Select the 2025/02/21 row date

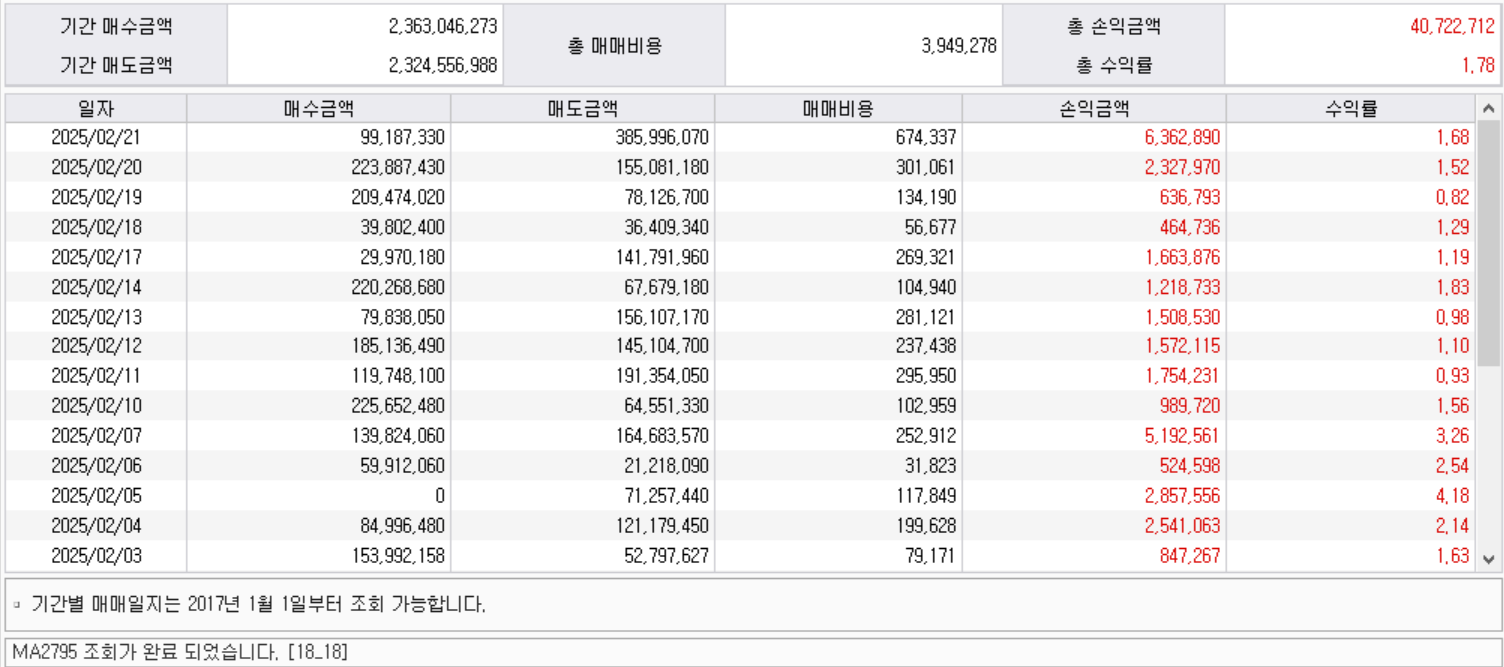pos(96,137)
